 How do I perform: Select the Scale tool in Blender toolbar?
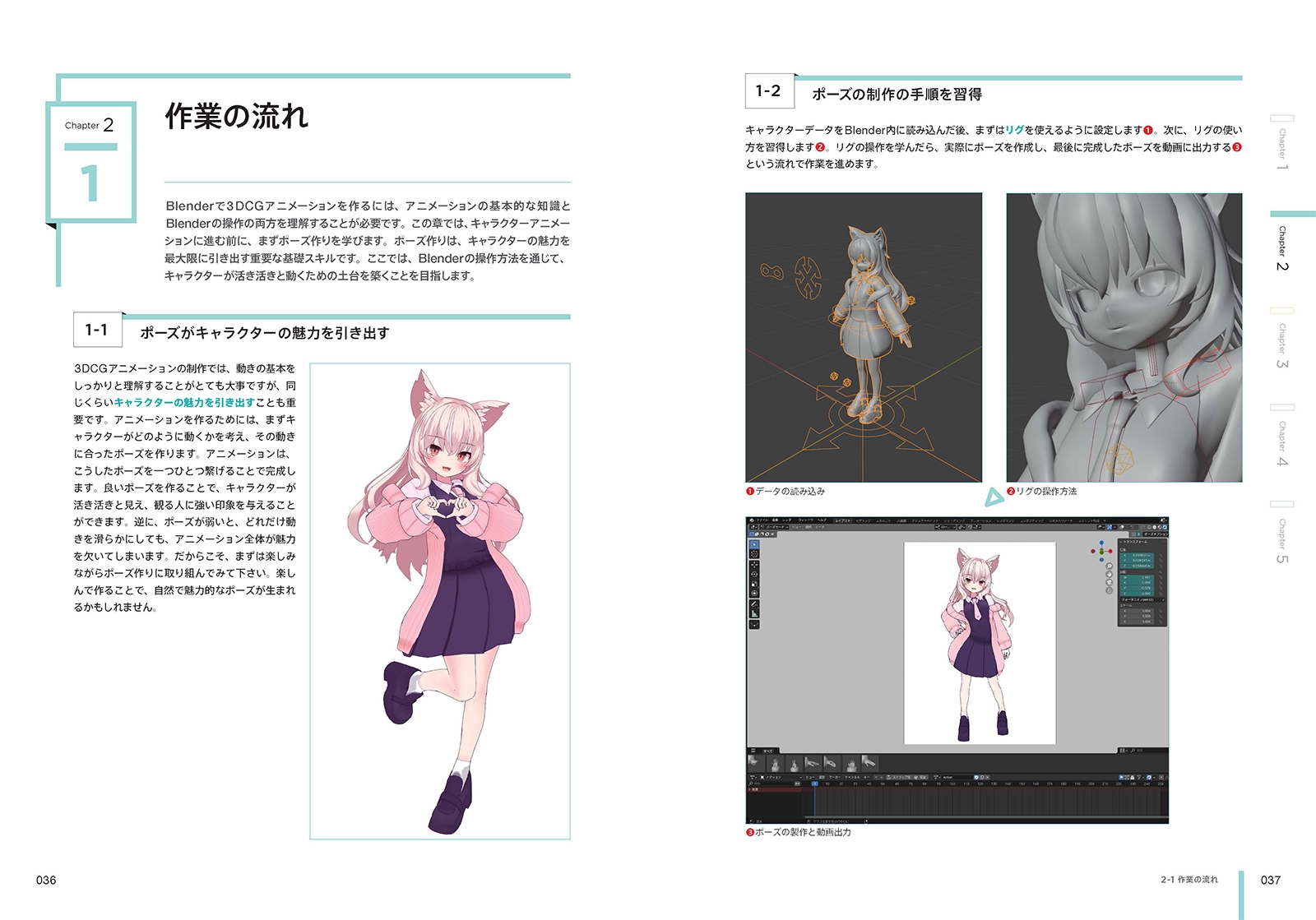click(754, 584)
